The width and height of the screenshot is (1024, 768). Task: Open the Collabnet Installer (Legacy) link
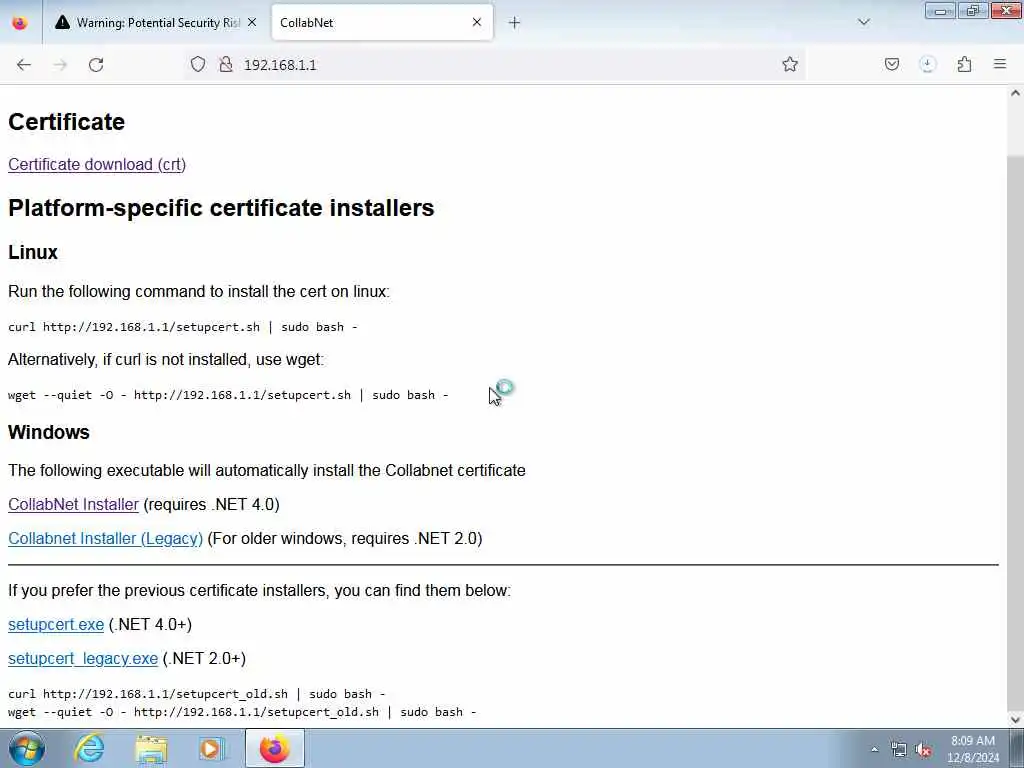pos(105,538)
